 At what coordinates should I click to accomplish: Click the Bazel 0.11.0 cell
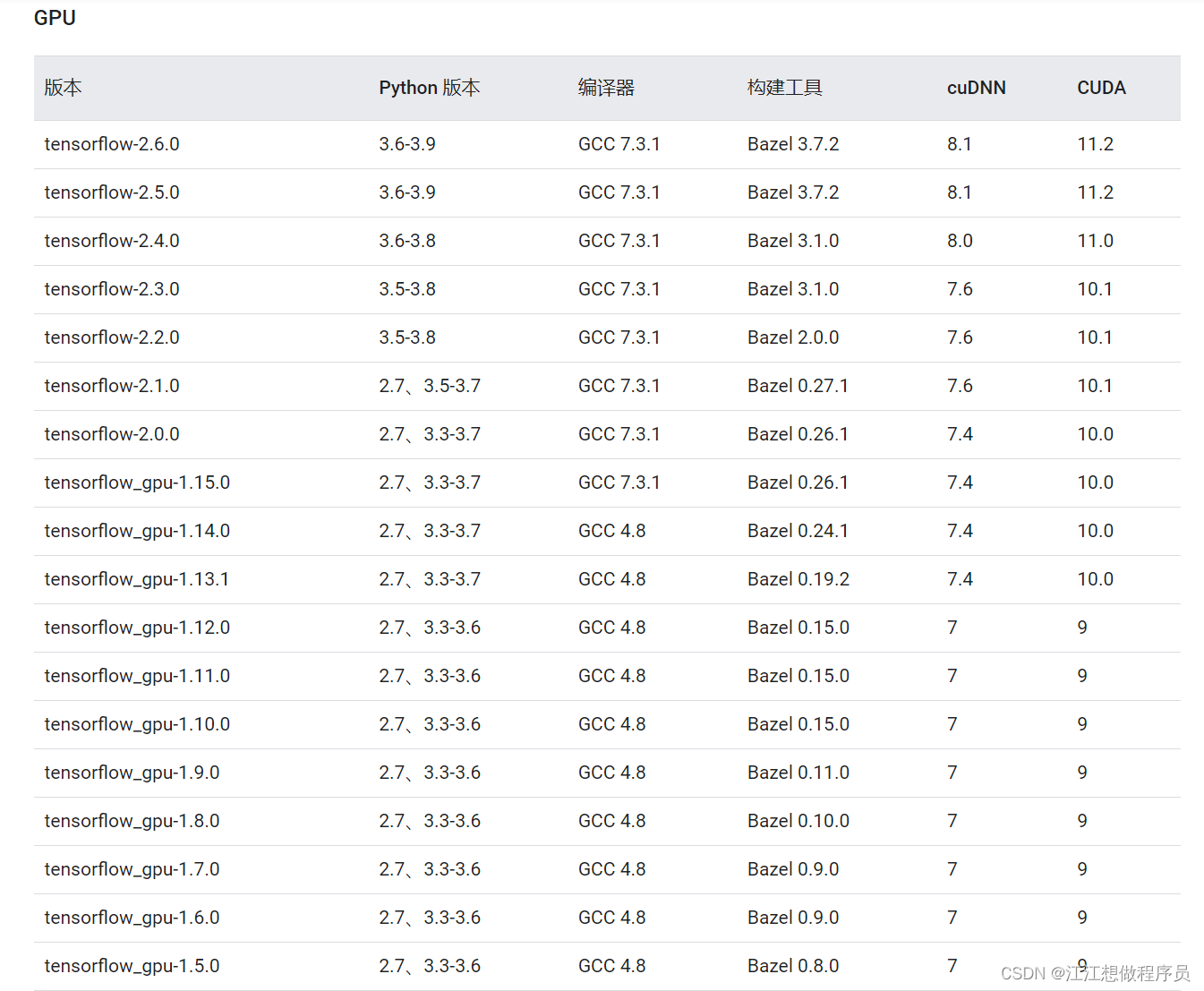coord(798,773)
